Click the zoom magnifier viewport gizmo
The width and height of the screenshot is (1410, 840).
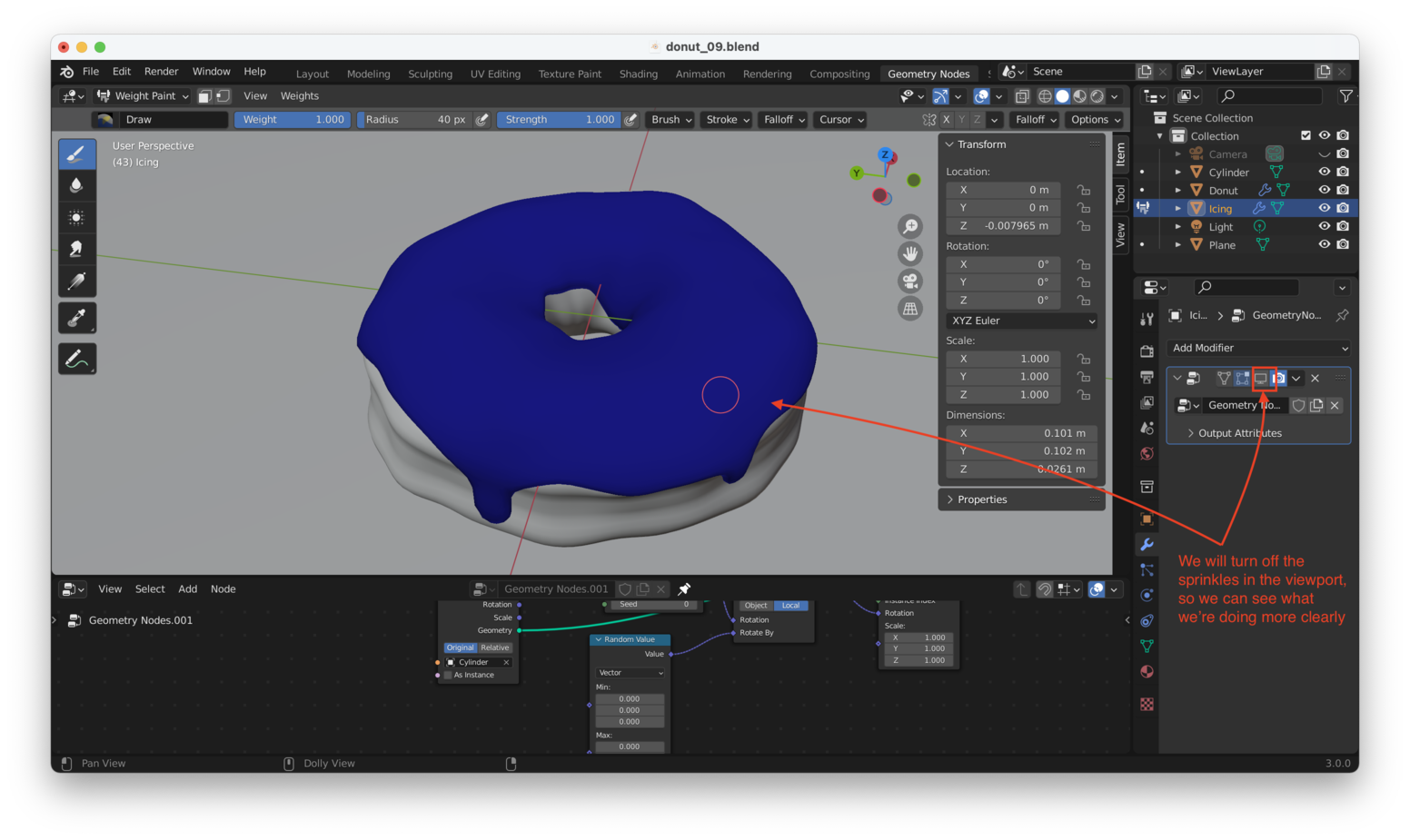(x=909, y=226)
